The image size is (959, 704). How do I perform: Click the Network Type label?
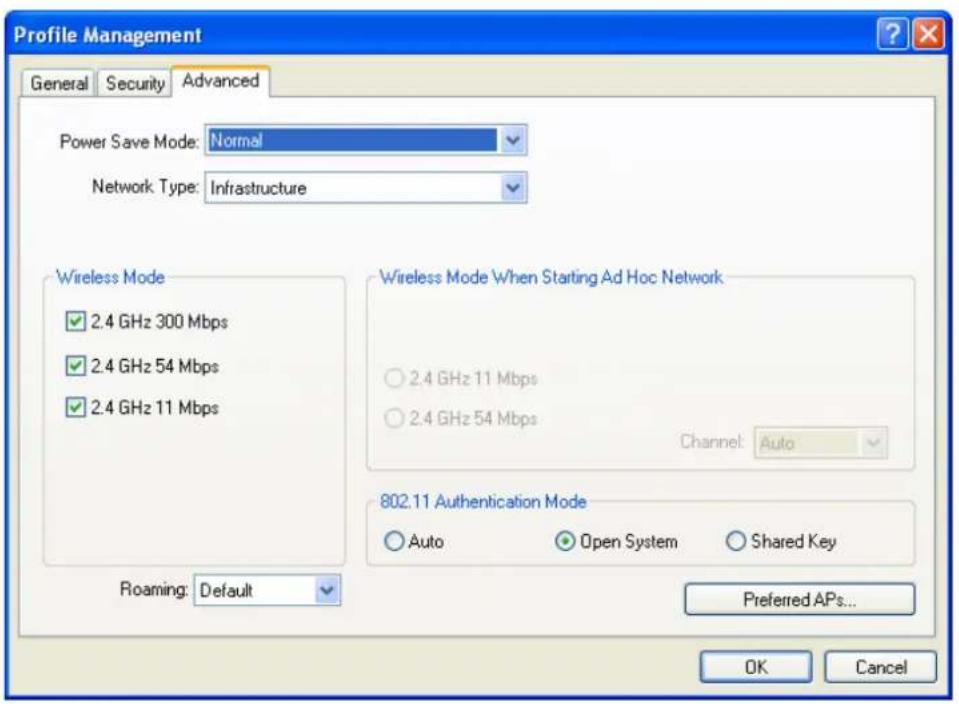(145, 187)
